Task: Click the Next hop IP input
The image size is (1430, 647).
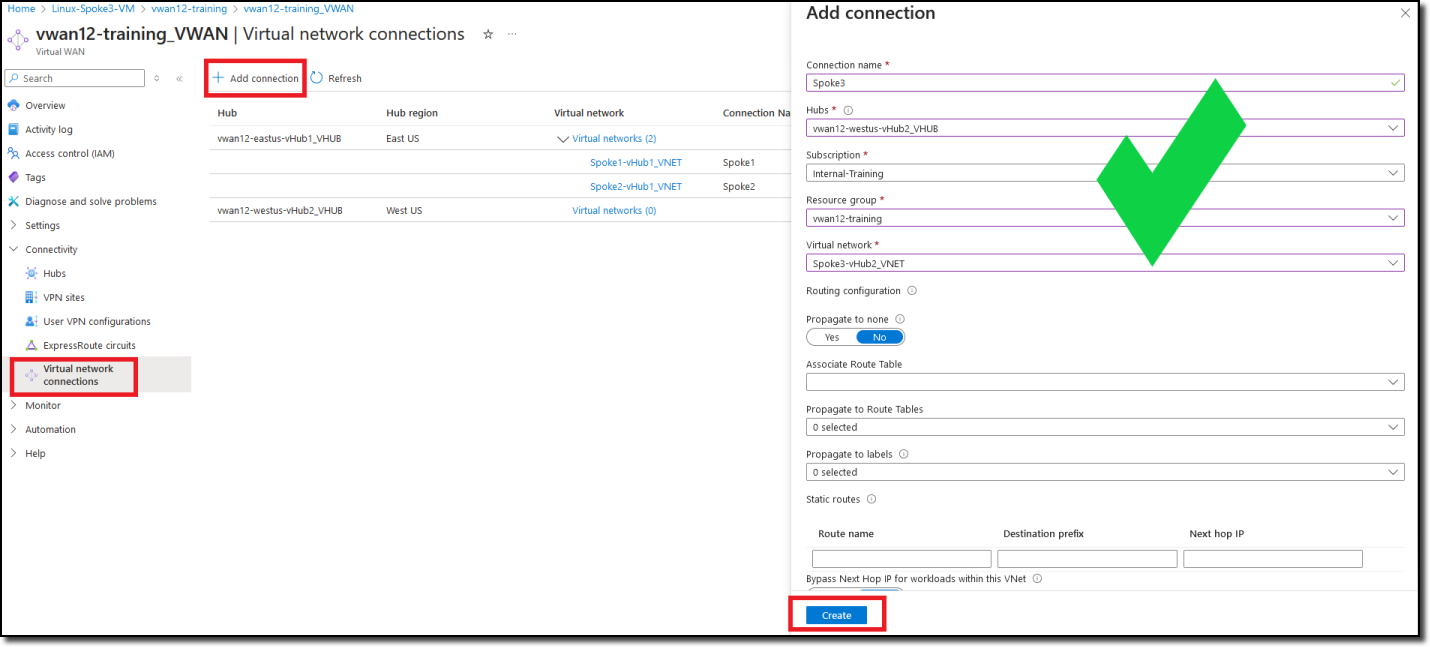Action: (1273, 559)
